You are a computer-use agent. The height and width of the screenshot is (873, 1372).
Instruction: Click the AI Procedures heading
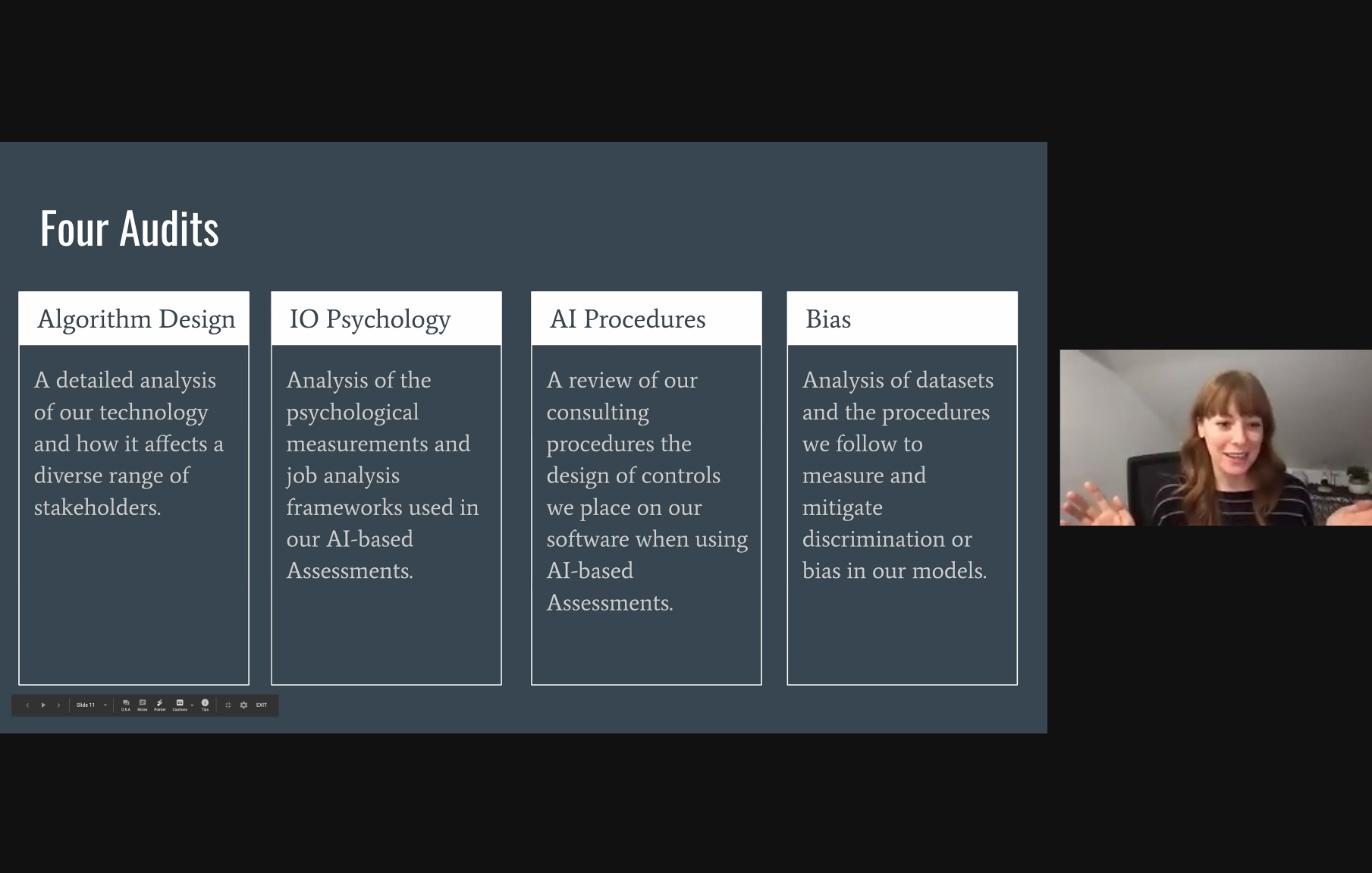click(628, 319)
